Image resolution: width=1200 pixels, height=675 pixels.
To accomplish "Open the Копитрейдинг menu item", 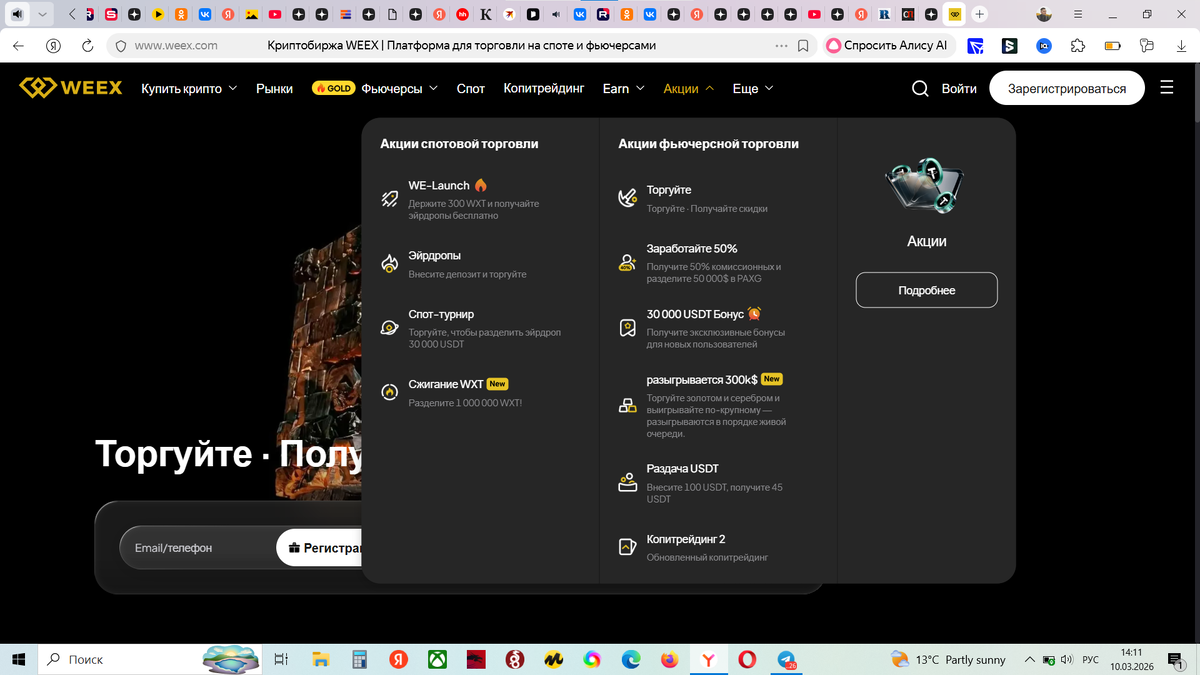I will point(544,88).
